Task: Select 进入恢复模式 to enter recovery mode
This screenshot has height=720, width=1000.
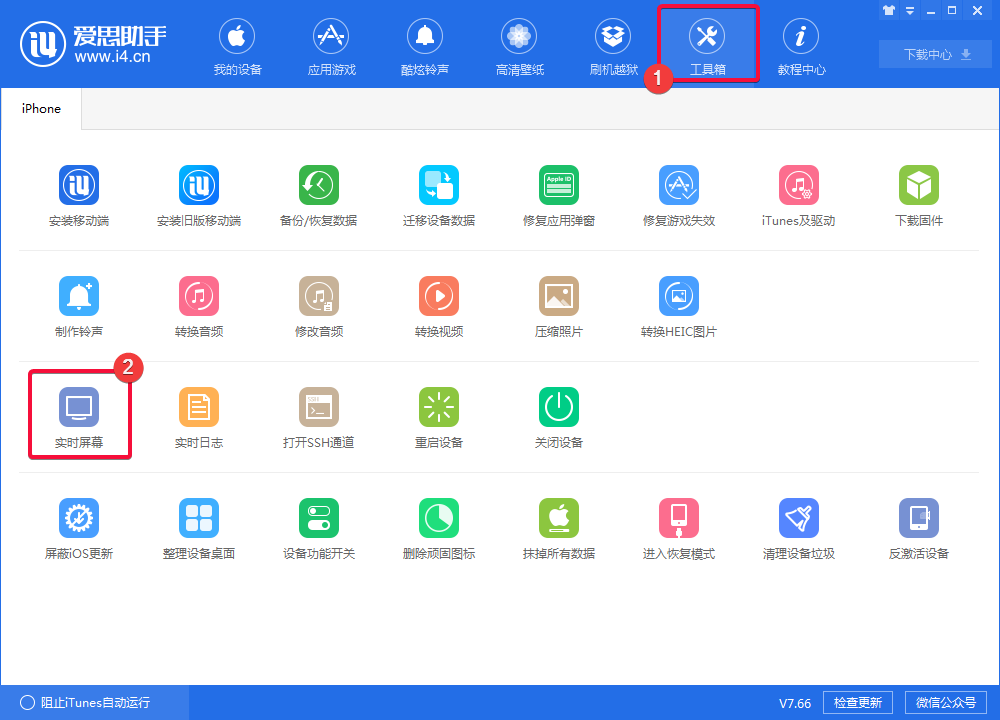Action: click(678, 528)
